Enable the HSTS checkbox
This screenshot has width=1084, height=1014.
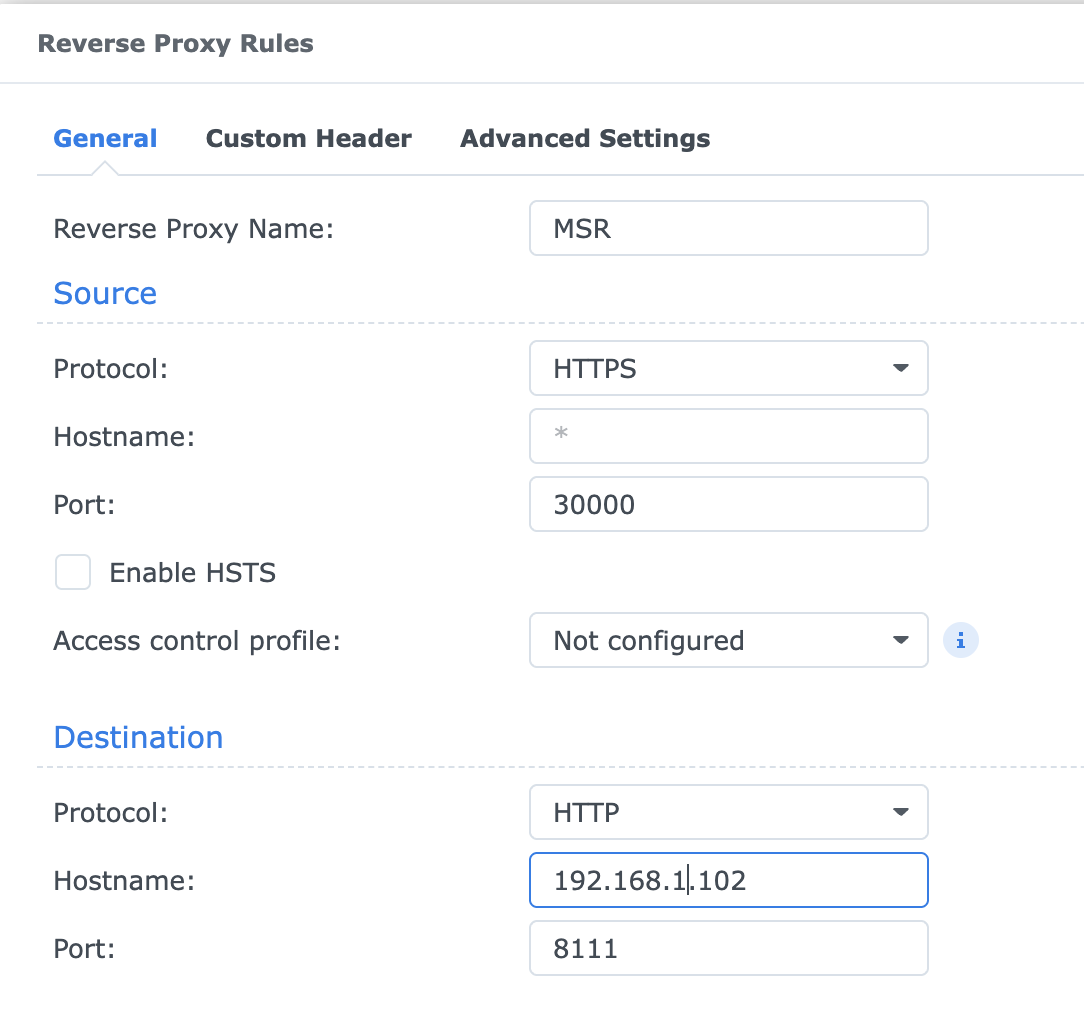pos(73,572)
